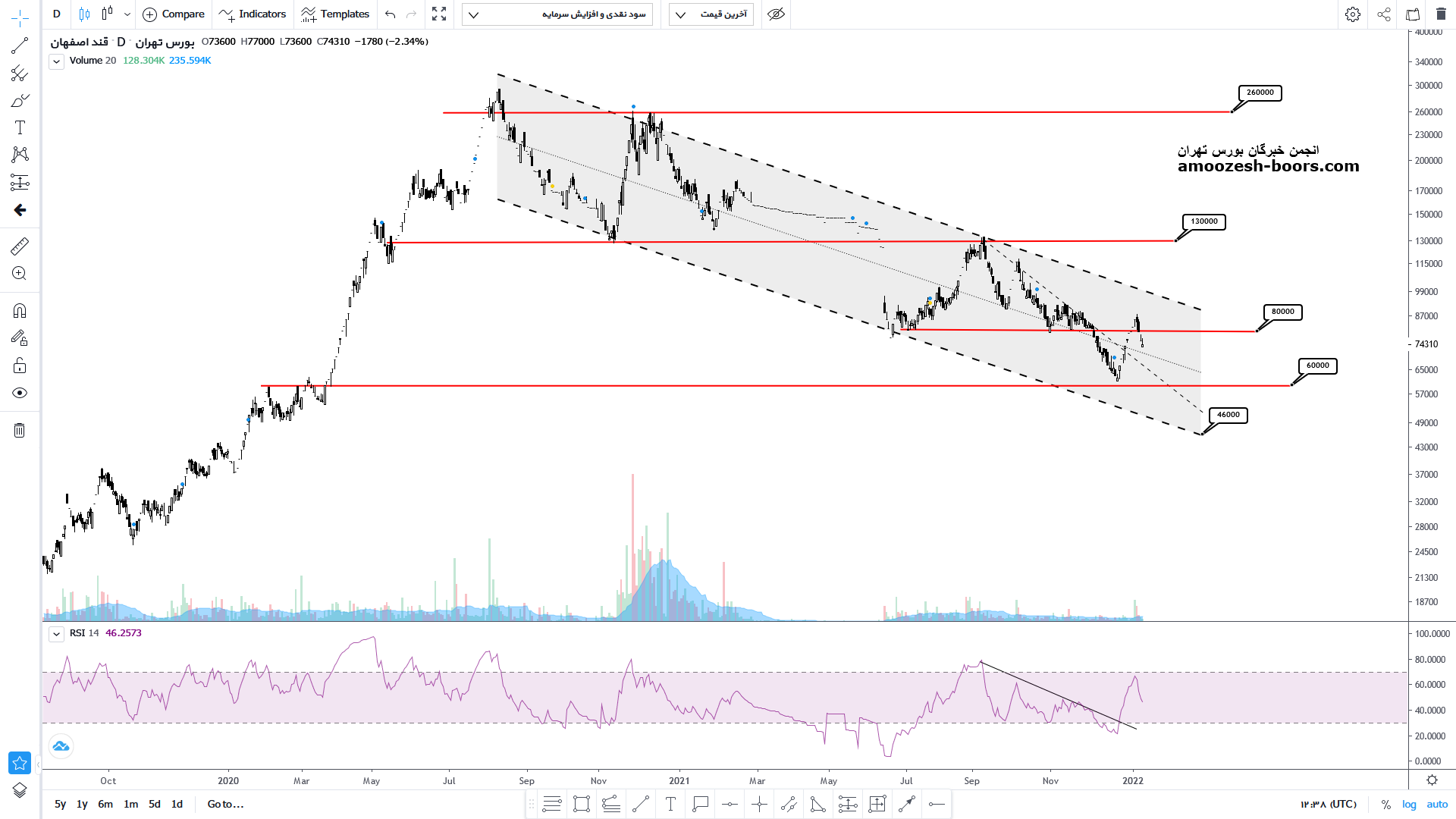
Task: Undo the last chart action
Action: [x=390, y=14]
